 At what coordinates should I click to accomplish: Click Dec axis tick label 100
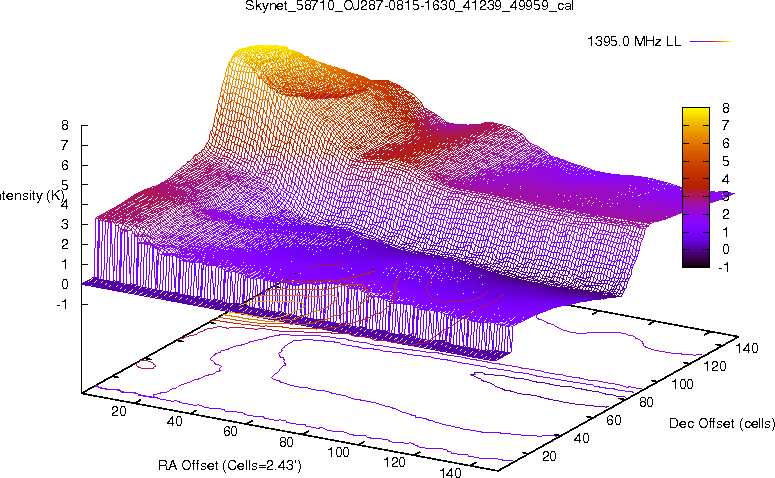pyautogui.click(x=683, y=384)
